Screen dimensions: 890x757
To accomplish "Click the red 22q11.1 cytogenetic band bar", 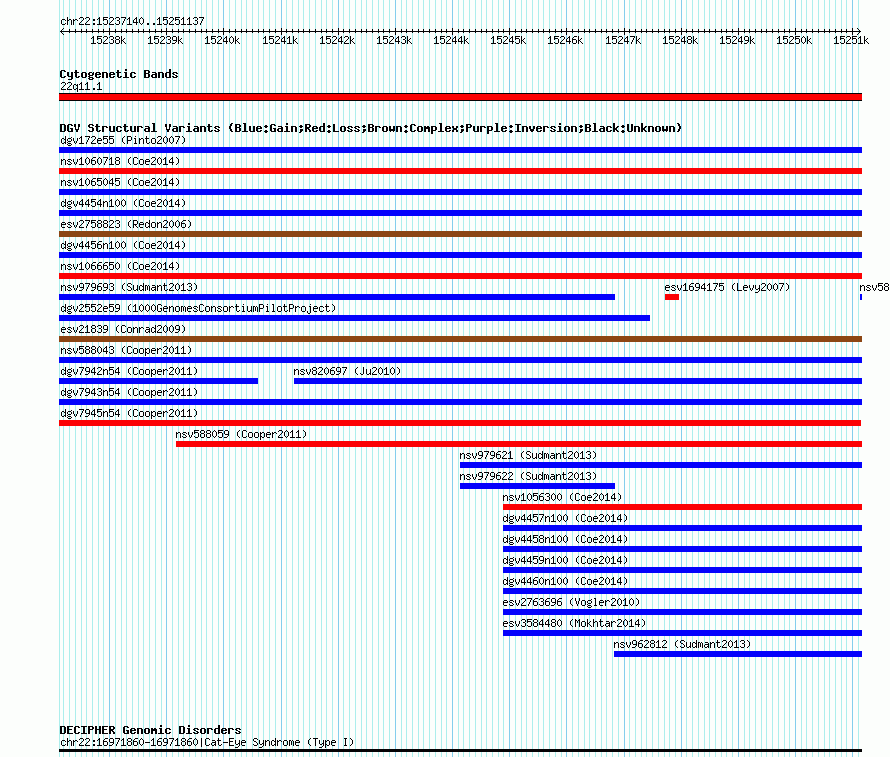I will tap(460, 97).
